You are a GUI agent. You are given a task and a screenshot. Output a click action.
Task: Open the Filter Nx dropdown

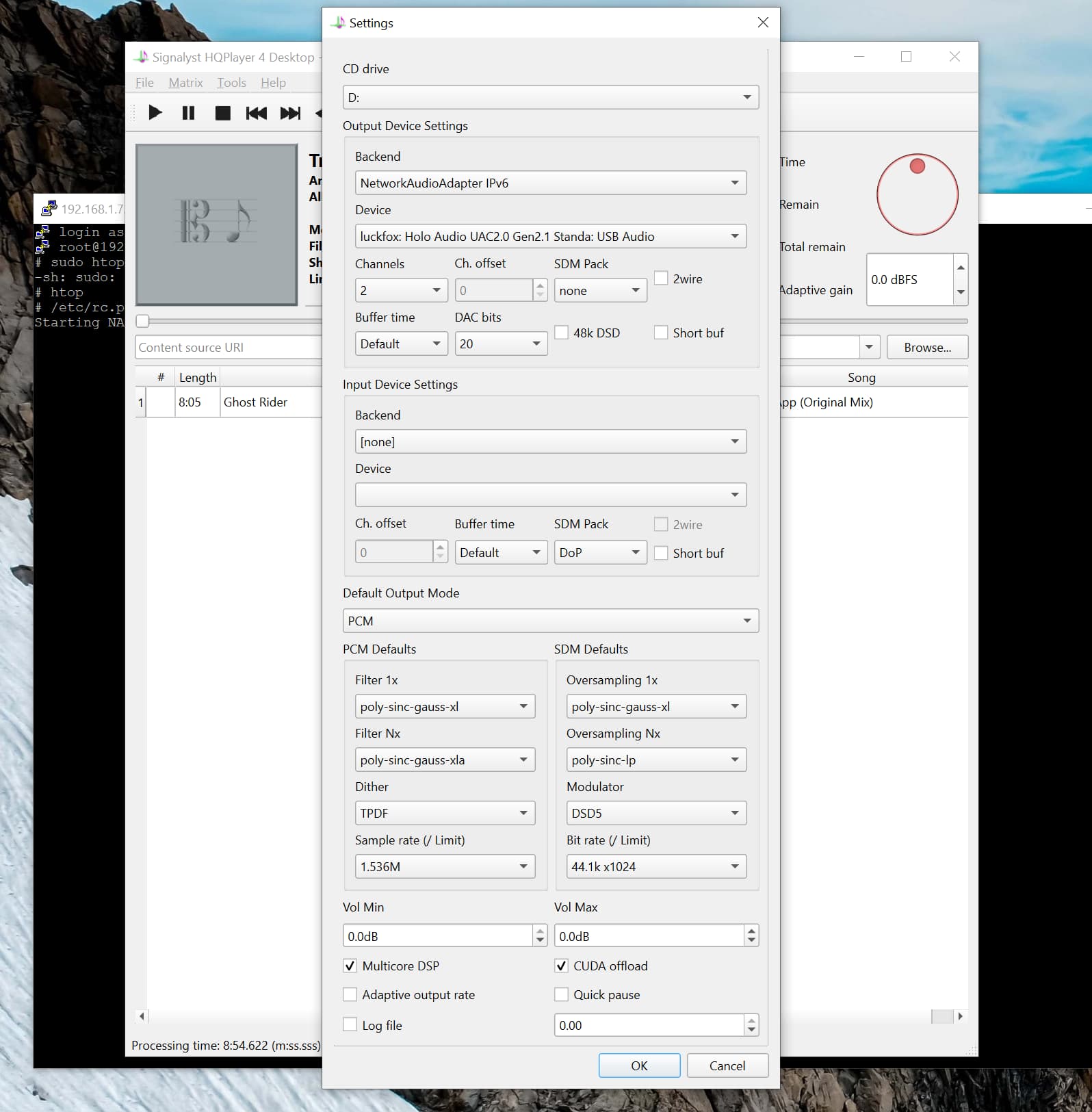pyautogui.click(x=445, y=760)
